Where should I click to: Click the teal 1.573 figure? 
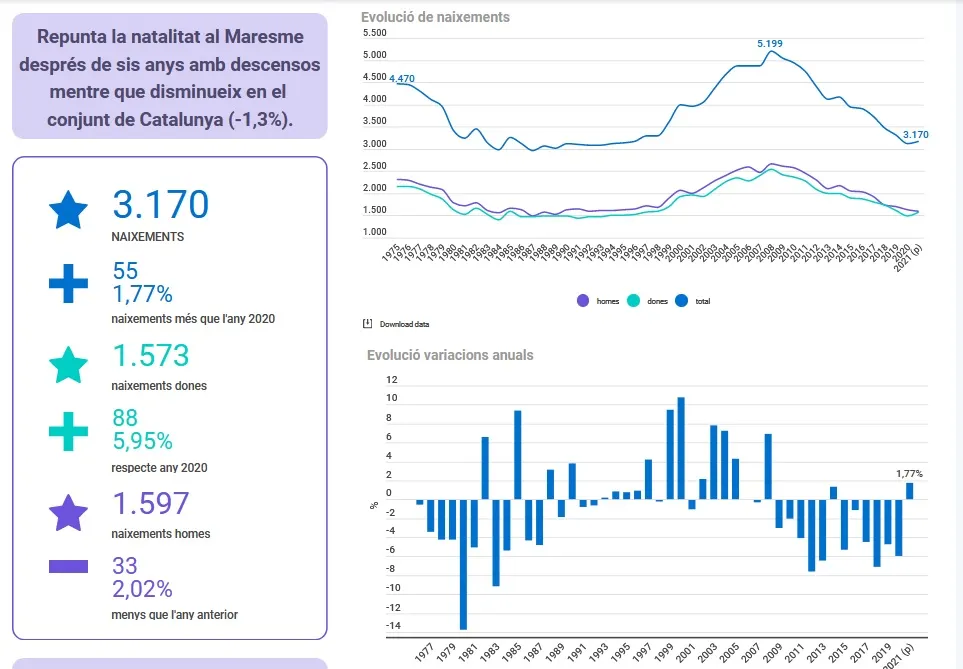pyautogui.click(x=151, y=356)
